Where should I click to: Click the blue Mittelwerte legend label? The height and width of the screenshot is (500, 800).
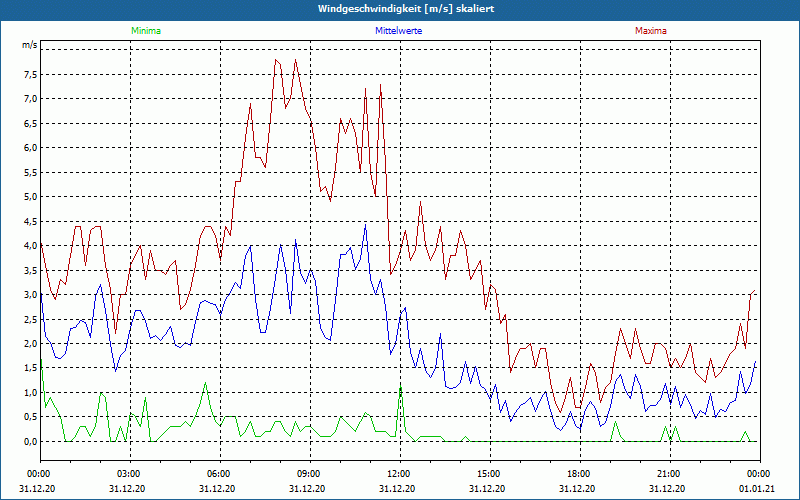point(398,31)
